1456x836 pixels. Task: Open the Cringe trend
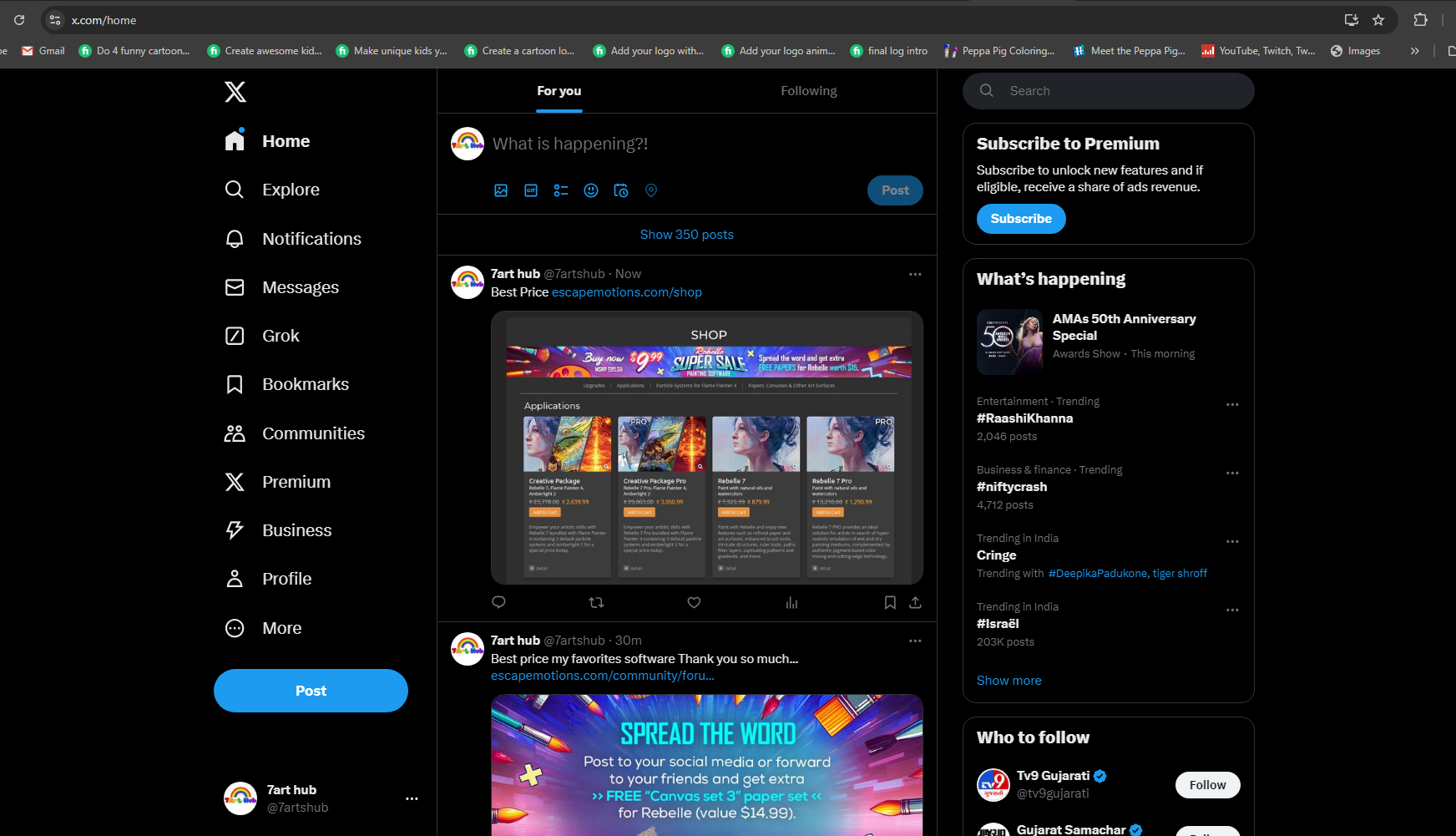point(997,555)
